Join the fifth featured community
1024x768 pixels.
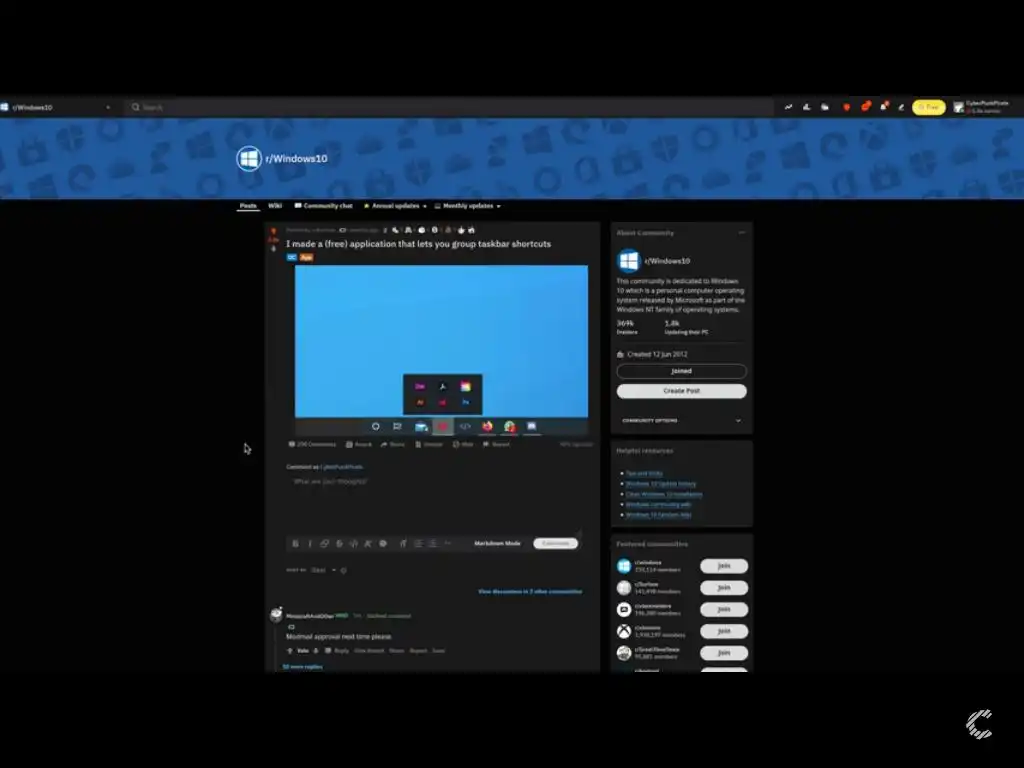point(724,653)
